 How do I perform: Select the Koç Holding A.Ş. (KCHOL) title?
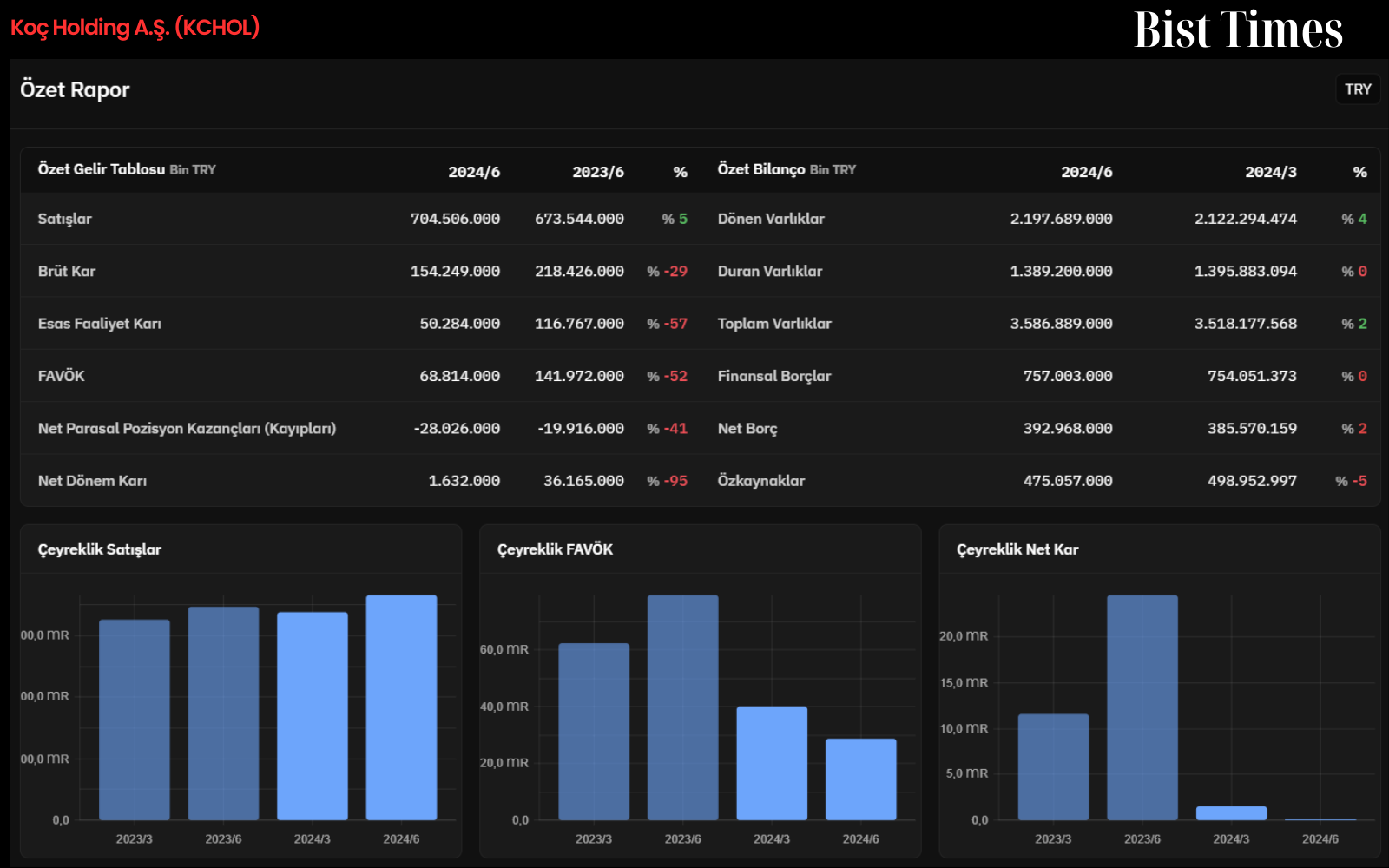135,28
